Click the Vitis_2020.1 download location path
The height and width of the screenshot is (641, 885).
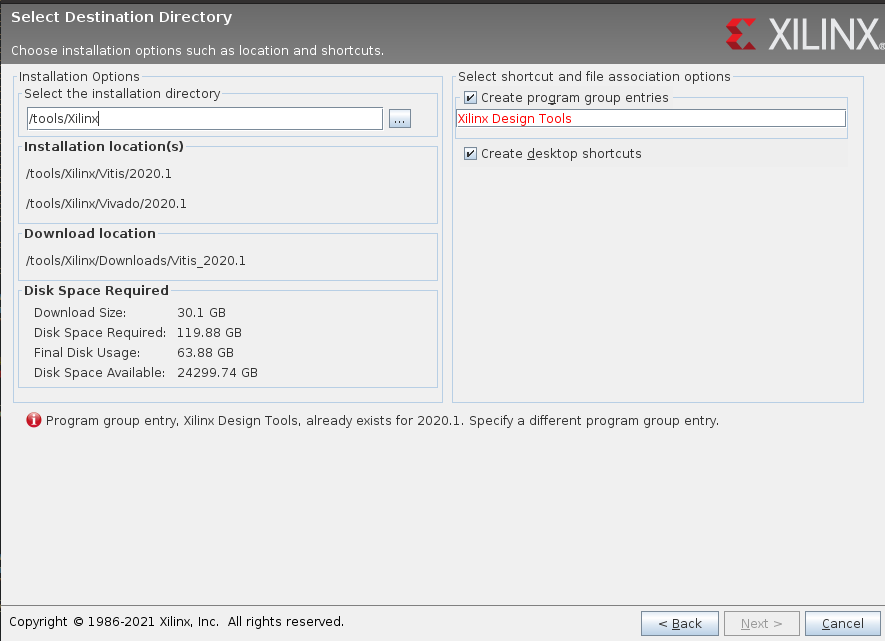tap(135, 261)
